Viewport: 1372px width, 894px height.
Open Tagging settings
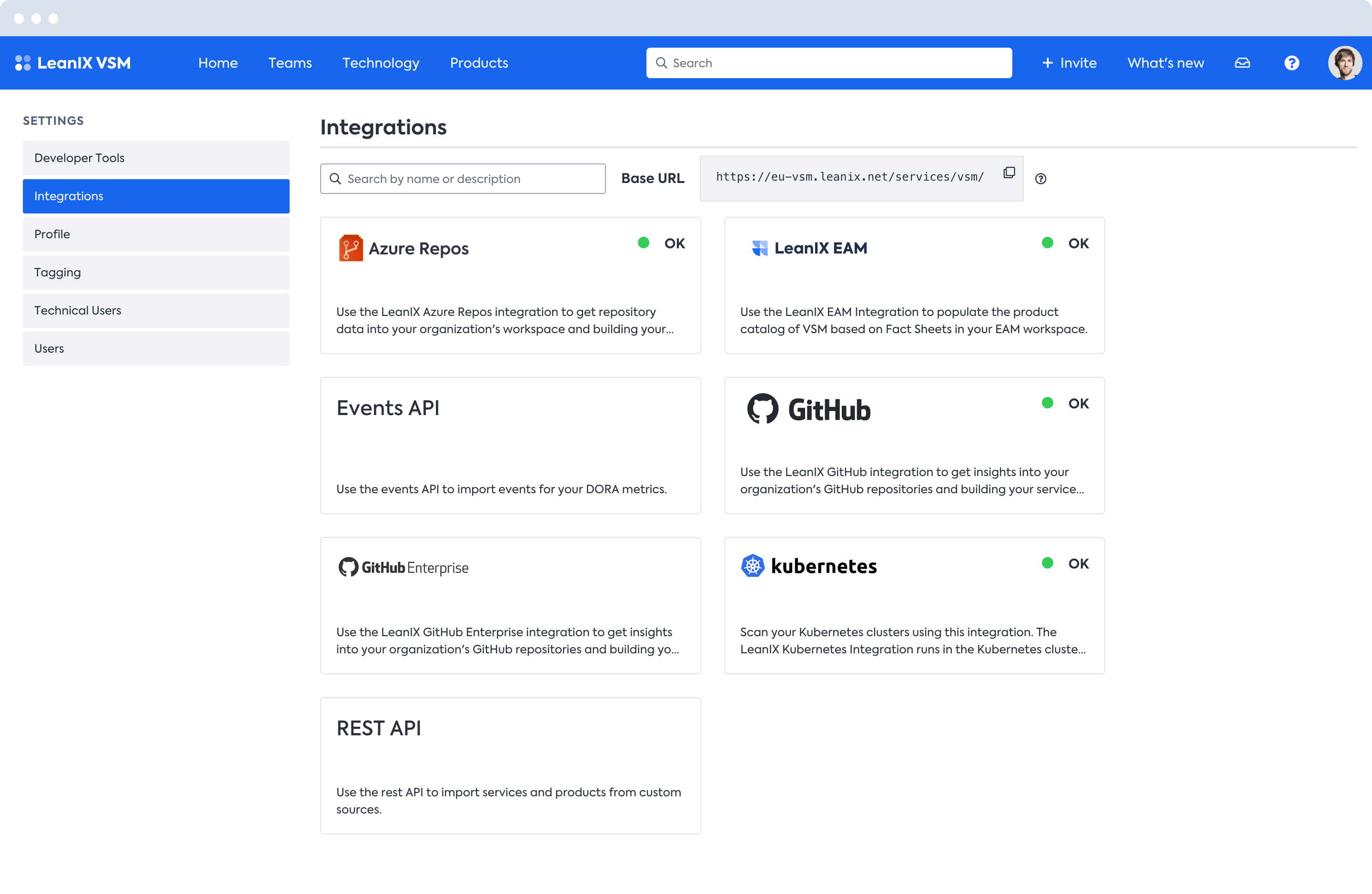coord(156,272)
